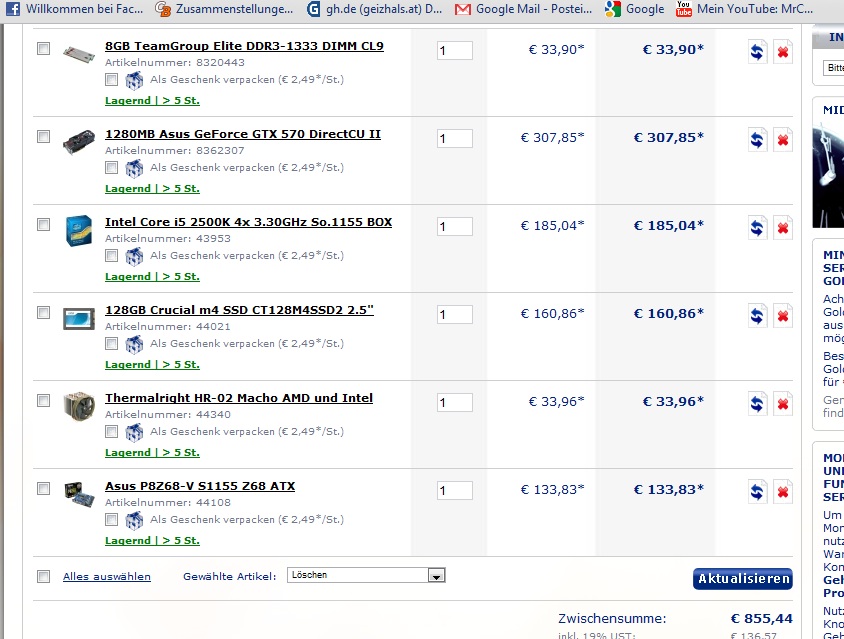
Task: Click quantity field for Asus P8Z68-V
Action: [455, 490]
